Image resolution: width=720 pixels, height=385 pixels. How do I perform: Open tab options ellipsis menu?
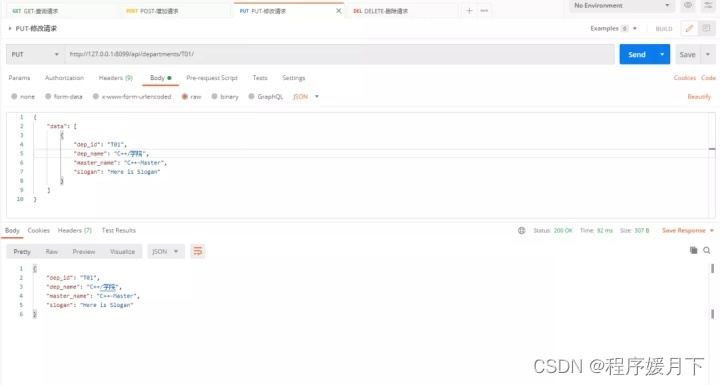point(484,11)
